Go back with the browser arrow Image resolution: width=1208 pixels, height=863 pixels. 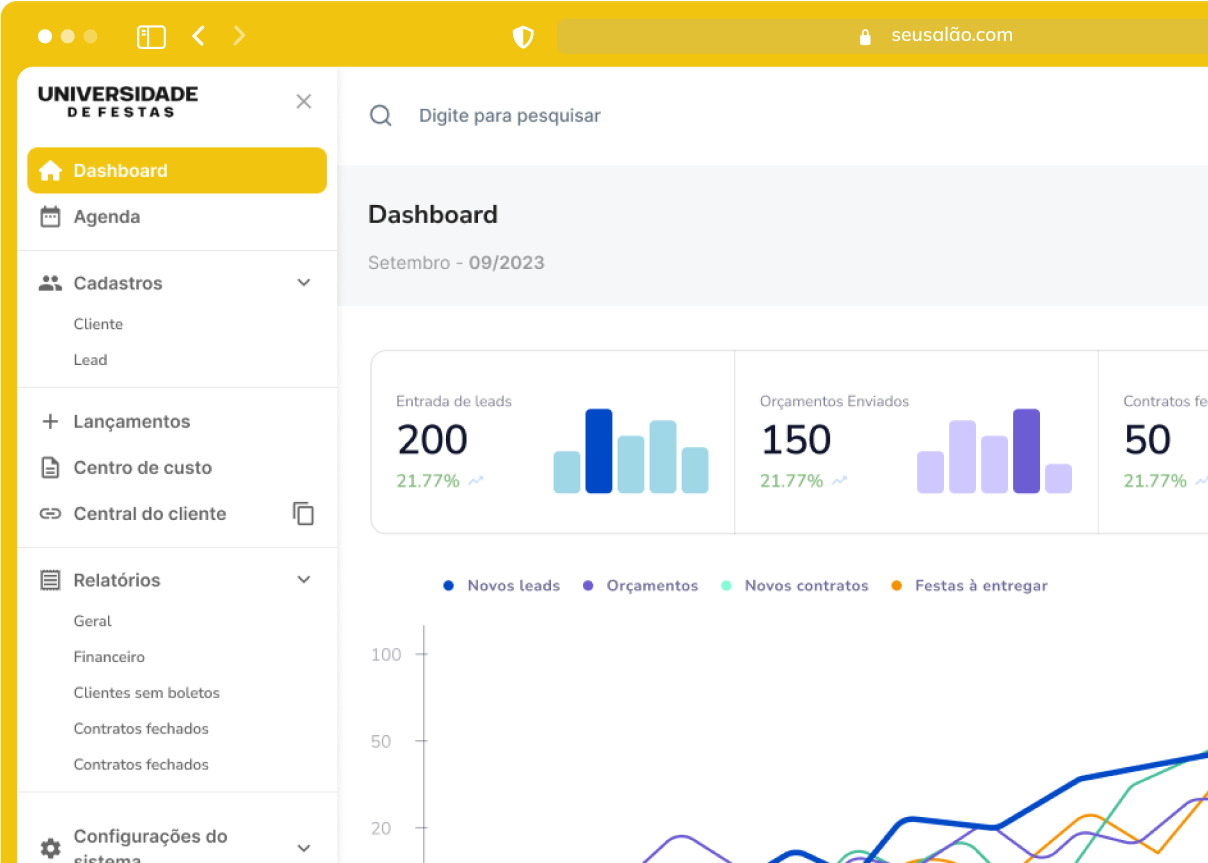coord(198,37)
